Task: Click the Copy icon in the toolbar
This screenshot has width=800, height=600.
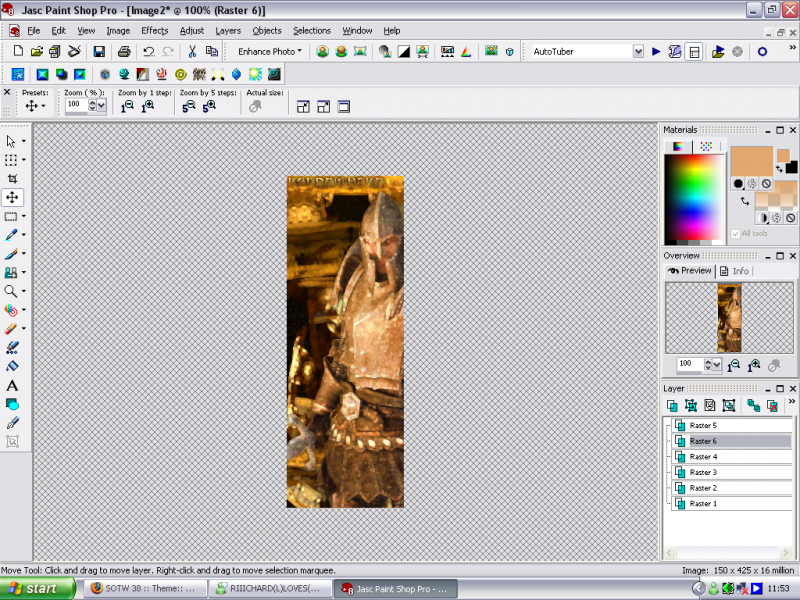Action: click(211, 51)
